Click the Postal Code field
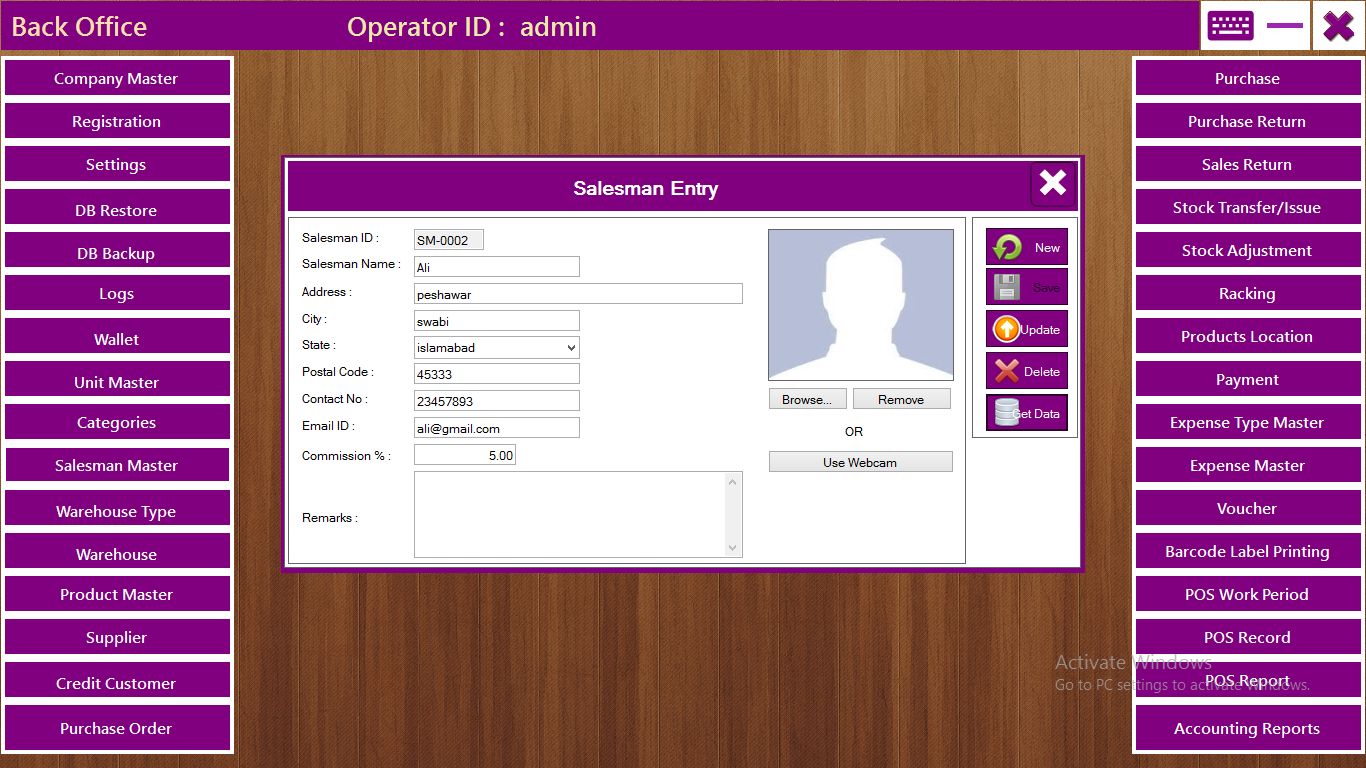 [x=497, y=374]
